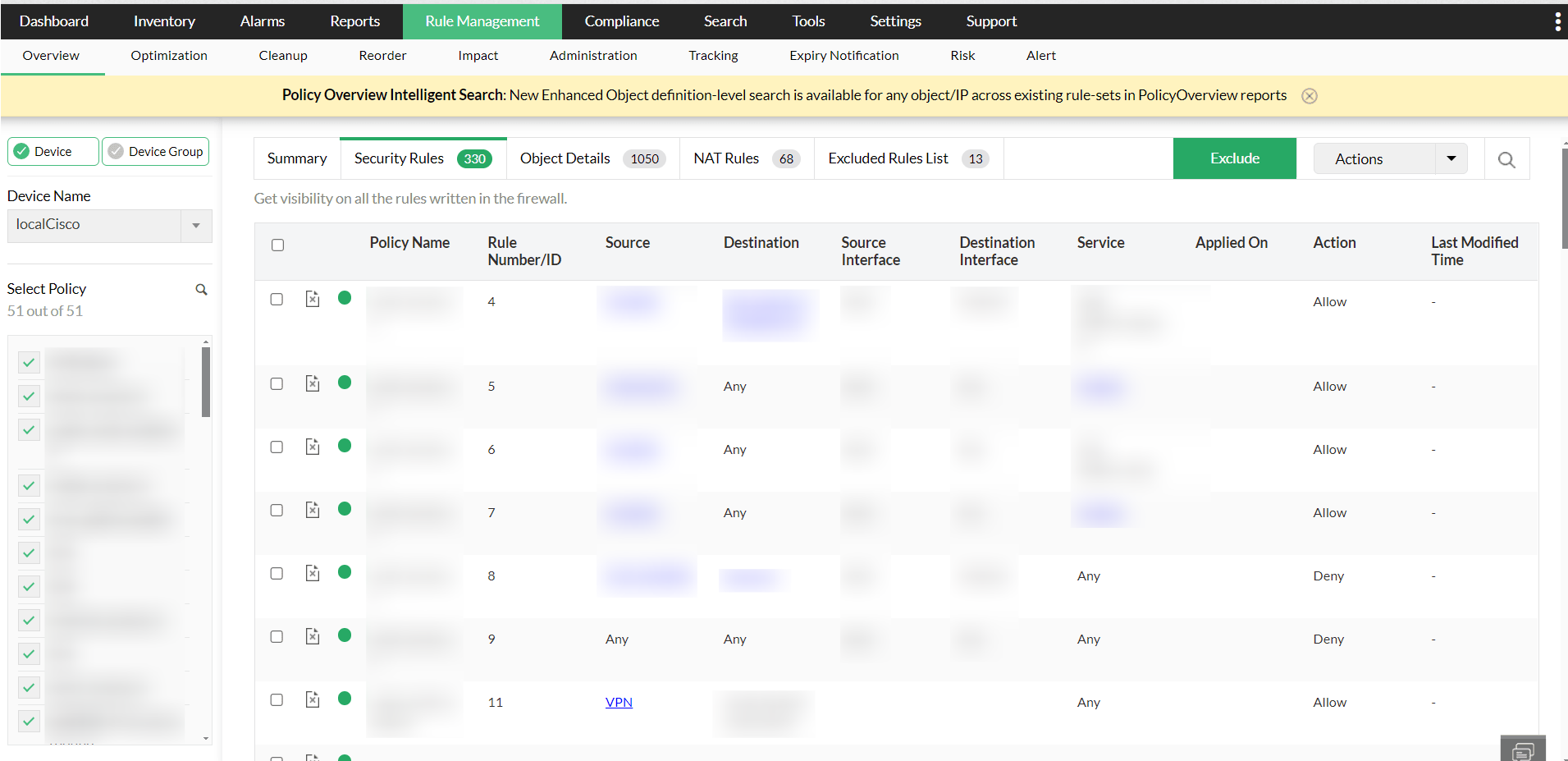The height and width of the screenshot is (761, 1568).
Task: Switch to the Administration sub-tab
Action: click(x=593, y=56)
